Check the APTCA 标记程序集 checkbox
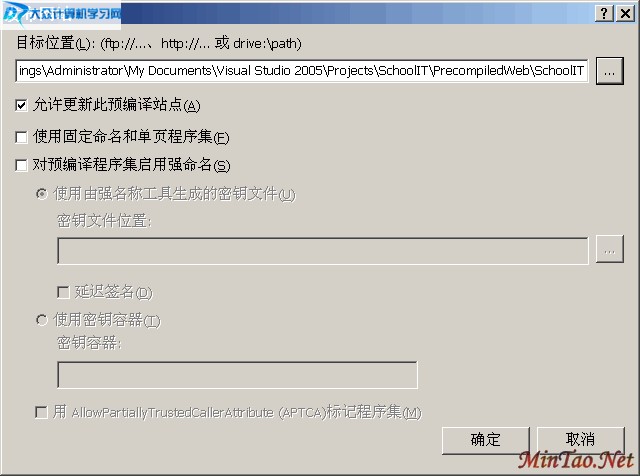 click(x=41, y=412)
